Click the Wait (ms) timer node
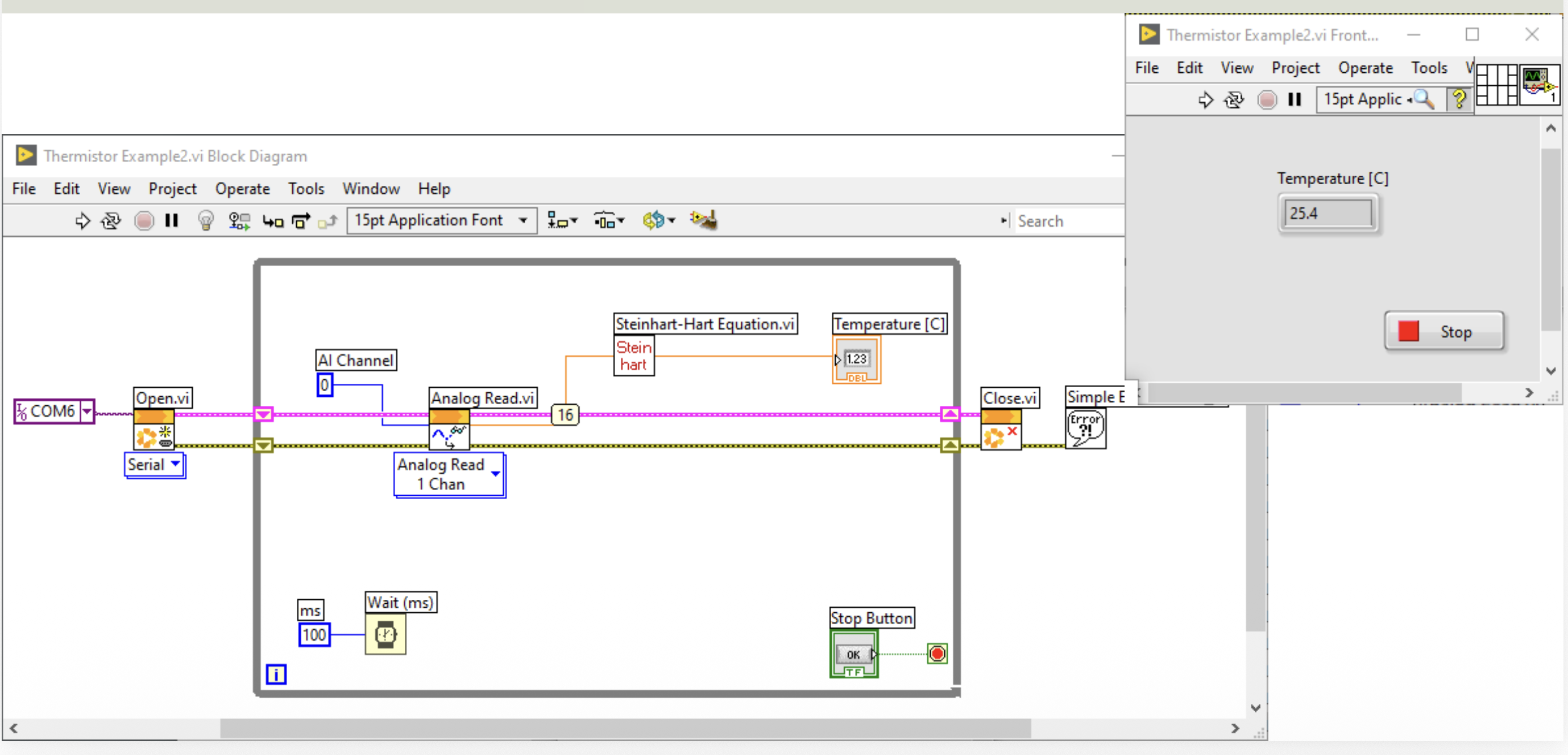The image size is (1568, 755). click(385, 634)
